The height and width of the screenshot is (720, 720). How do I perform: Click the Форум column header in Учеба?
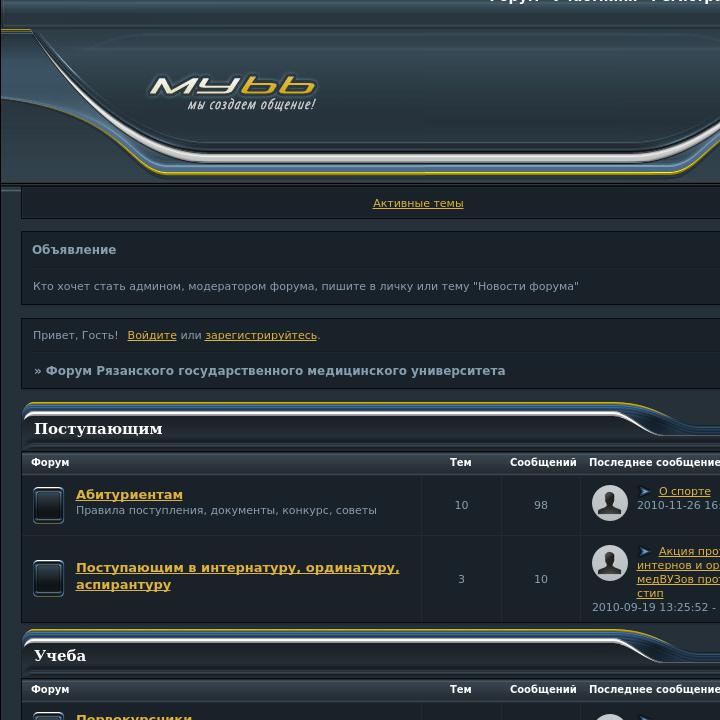50,689
